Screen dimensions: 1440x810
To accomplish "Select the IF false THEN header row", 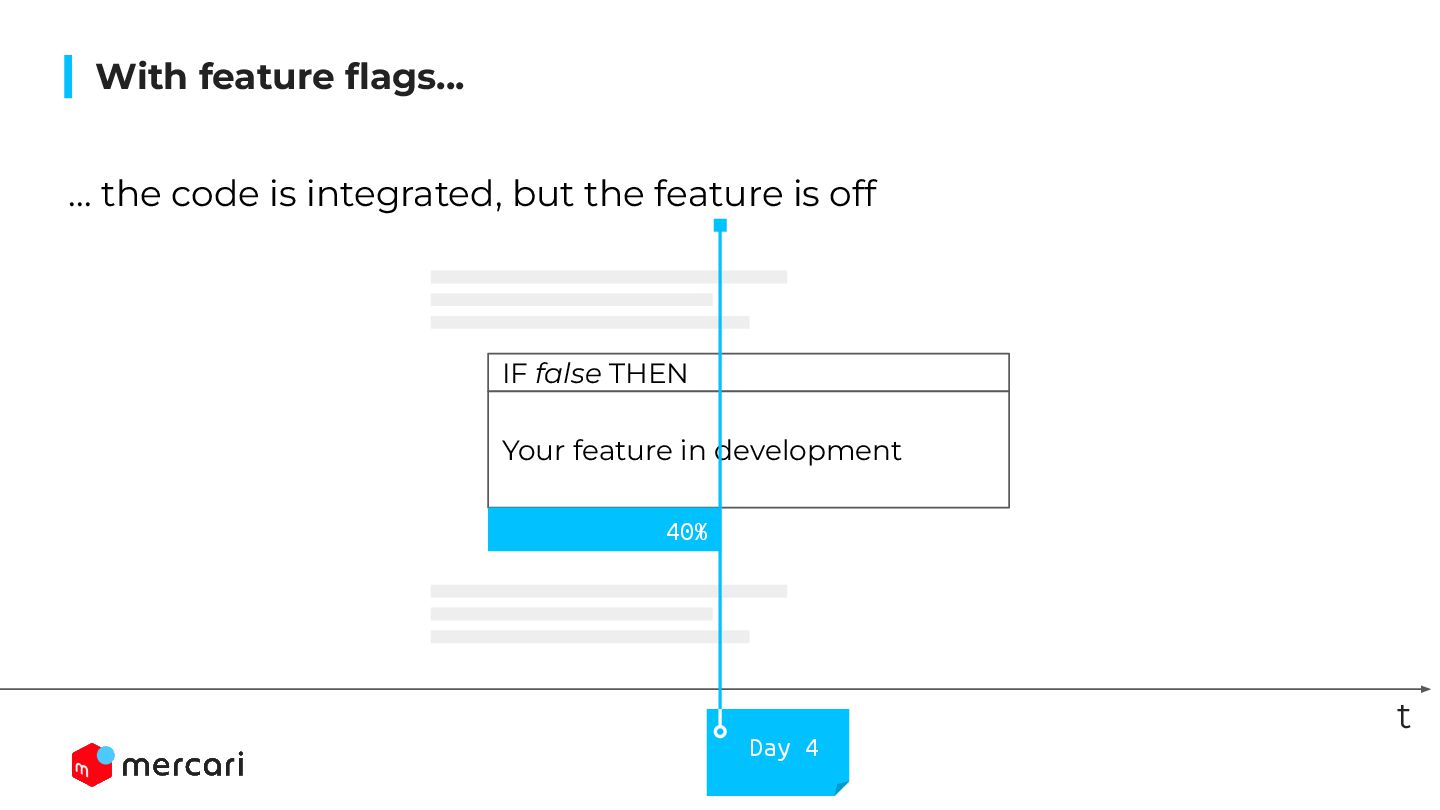I will [748, 373].
